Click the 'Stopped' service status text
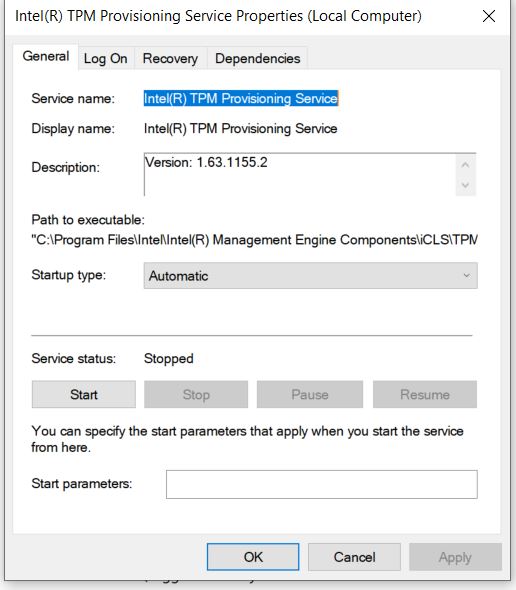Image resolution: width=516 pixels, height=590 pixels. click(169, 359)
